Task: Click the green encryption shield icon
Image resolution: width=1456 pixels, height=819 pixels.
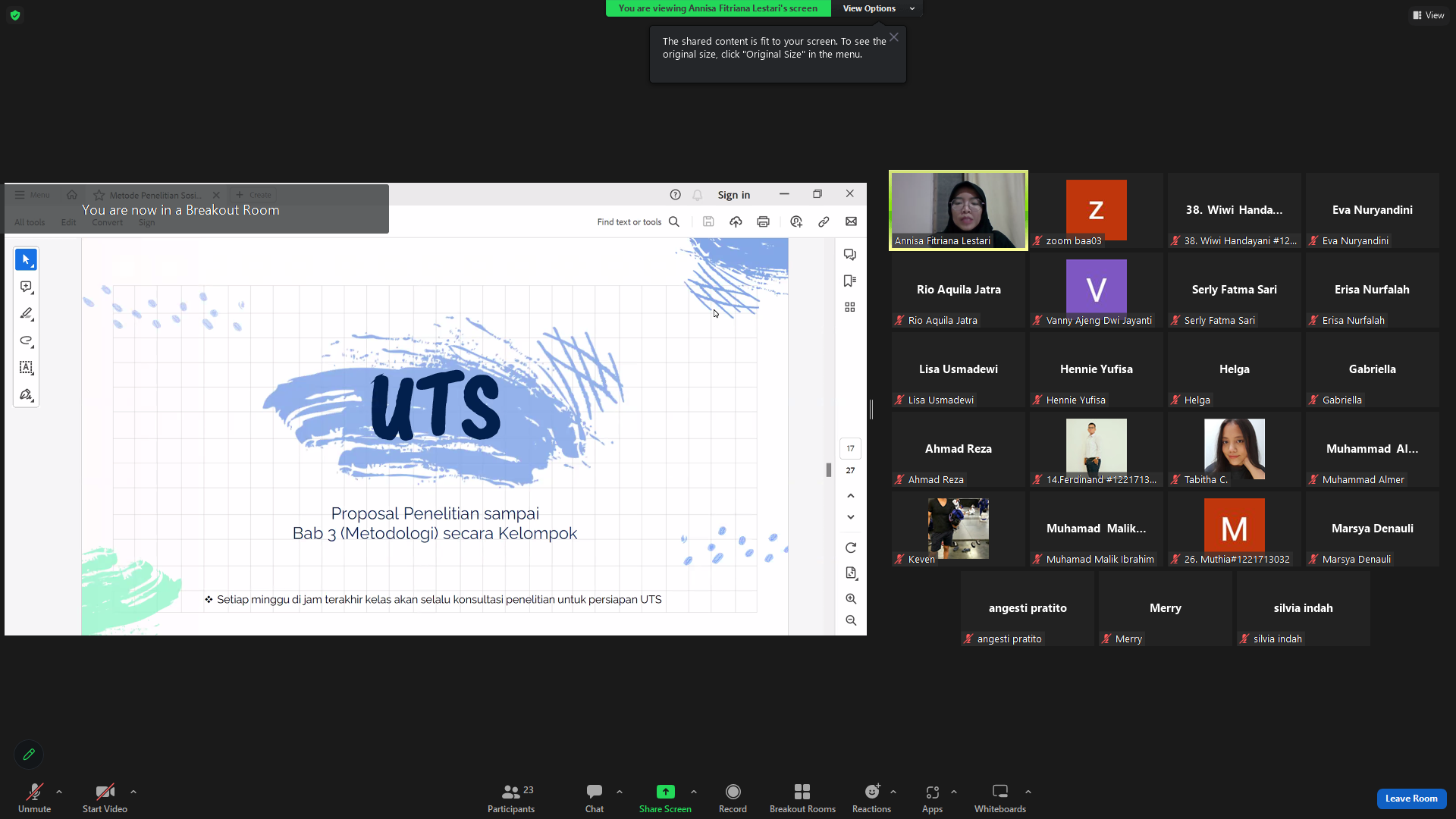Action: 15,15
